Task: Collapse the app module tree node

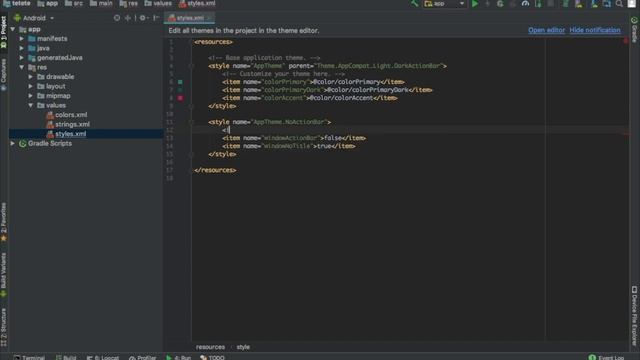Action: [x=13, y=29]
